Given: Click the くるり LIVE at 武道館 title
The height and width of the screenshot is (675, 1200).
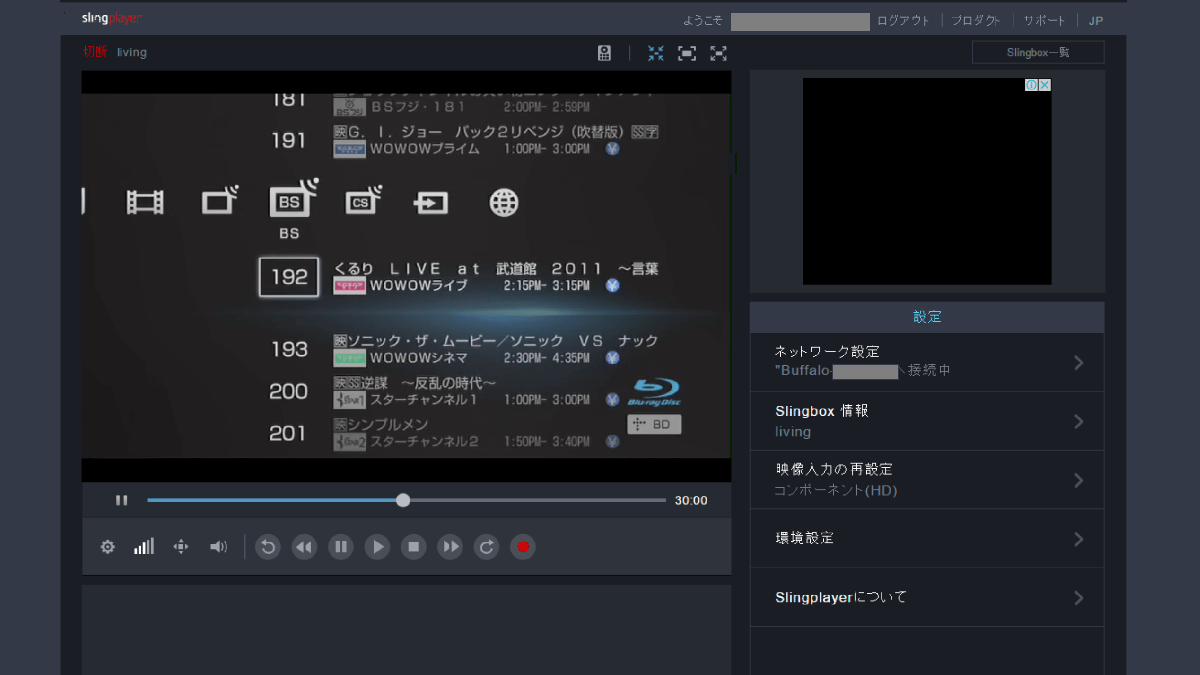Looking at the screenshot, I should click(496, 269).
